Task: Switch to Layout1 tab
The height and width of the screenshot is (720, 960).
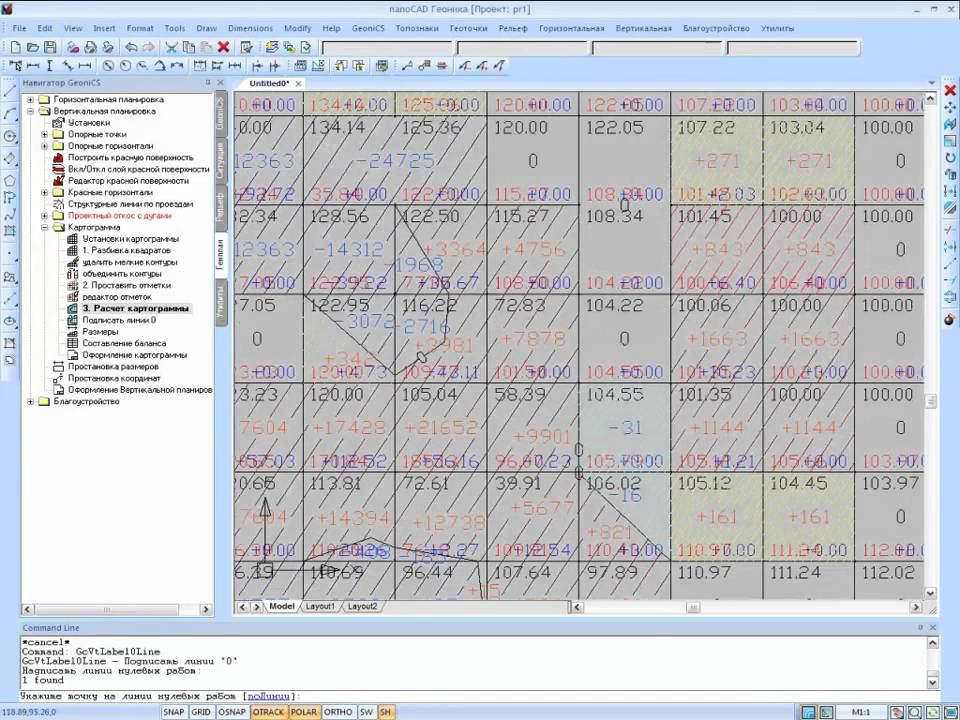Action: [x=320, y=606]
